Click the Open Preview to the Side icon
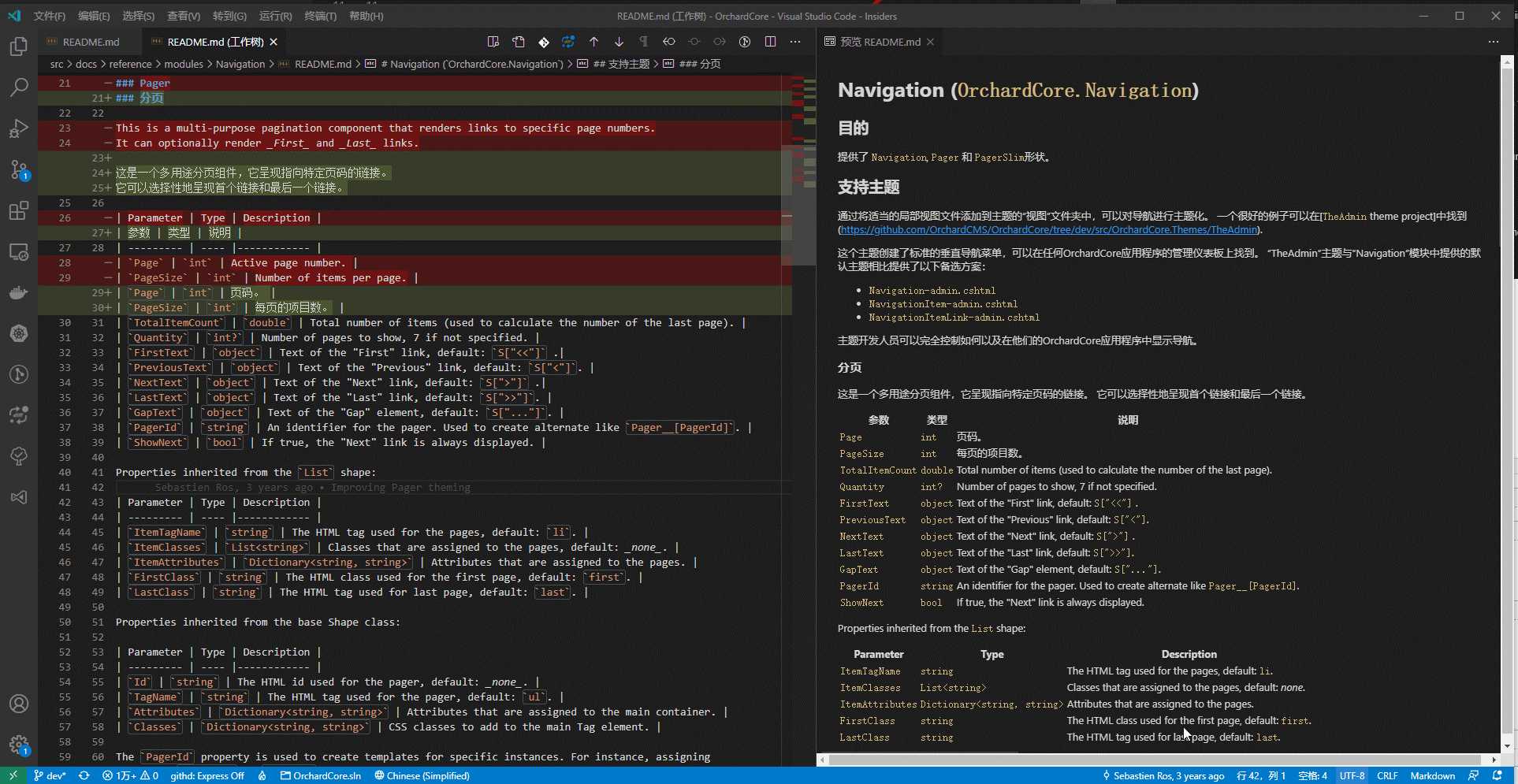The width and height of the screenshot is (1518, 784). [x=493, y=42]
